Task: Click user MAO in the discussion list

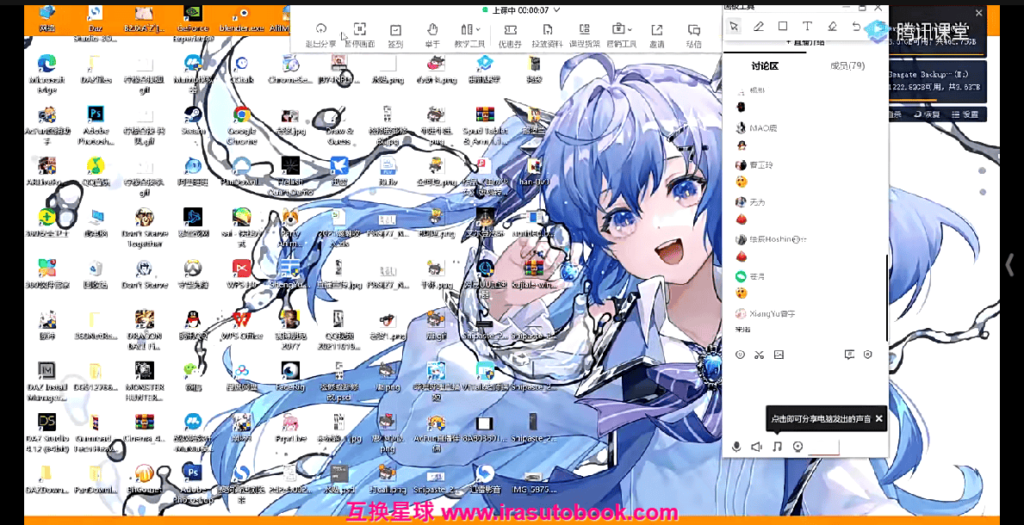Action: 763,128
